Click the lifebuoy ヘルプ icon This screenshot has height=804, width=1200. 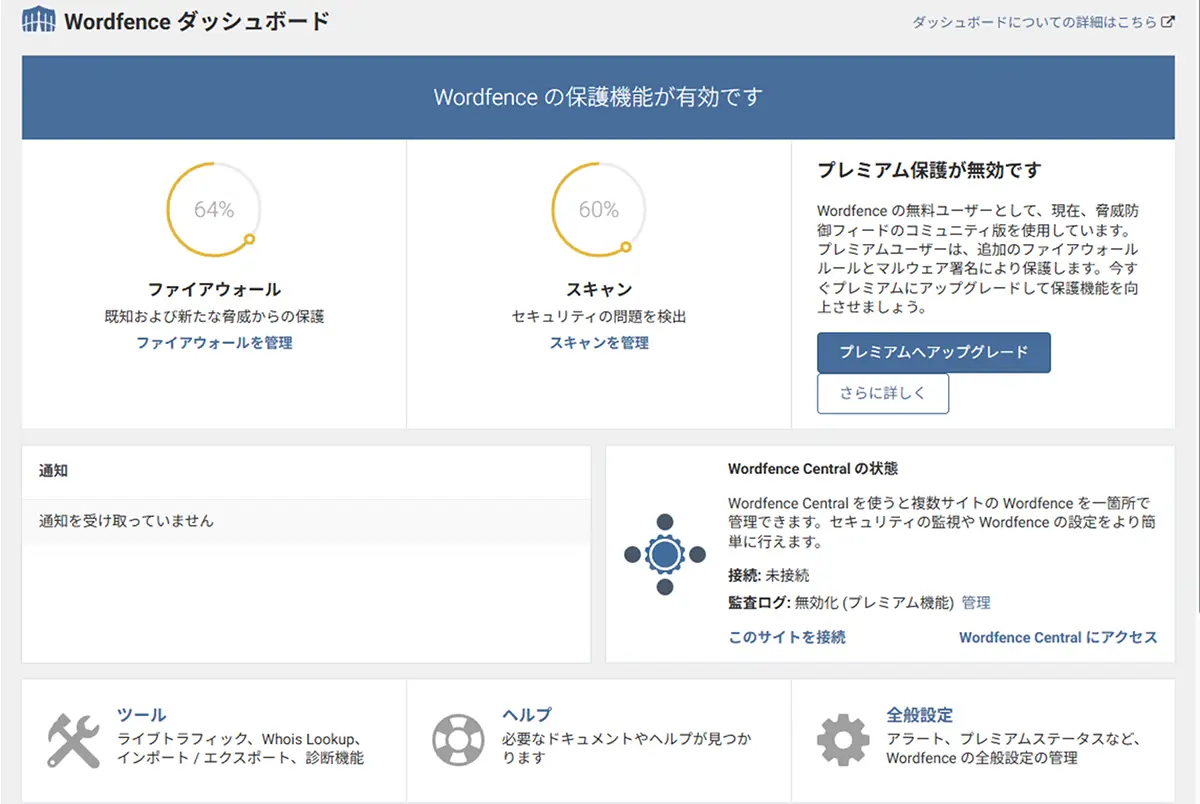[x=458, y=741]
